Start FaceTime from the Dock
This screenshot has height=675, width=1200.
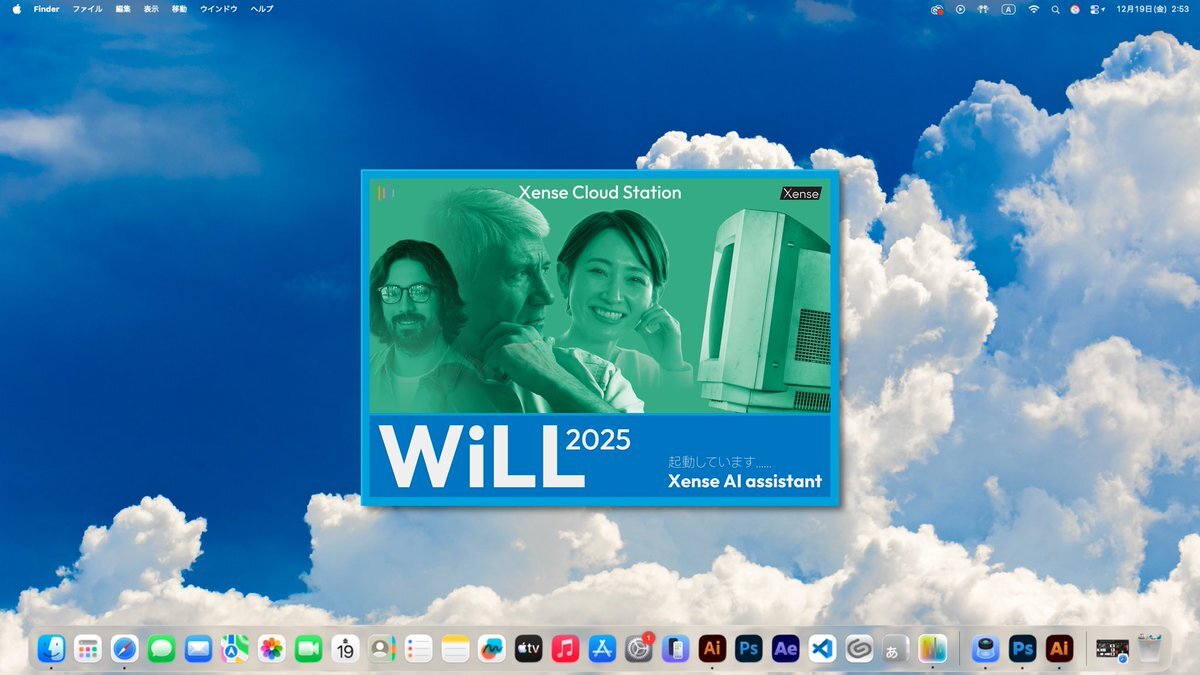pos(308,649)
